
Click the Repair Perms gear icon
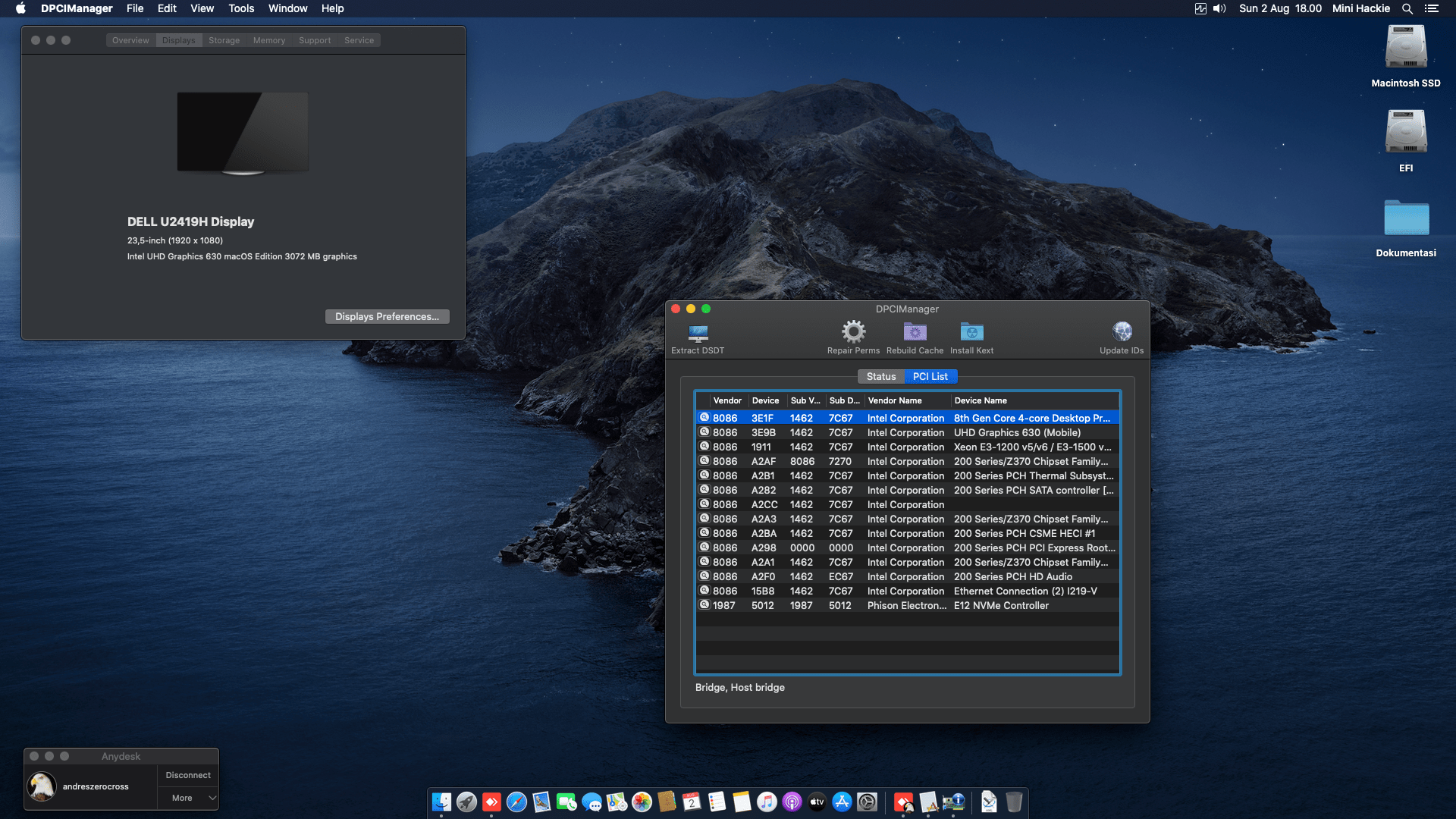click(x=853, y=332)
